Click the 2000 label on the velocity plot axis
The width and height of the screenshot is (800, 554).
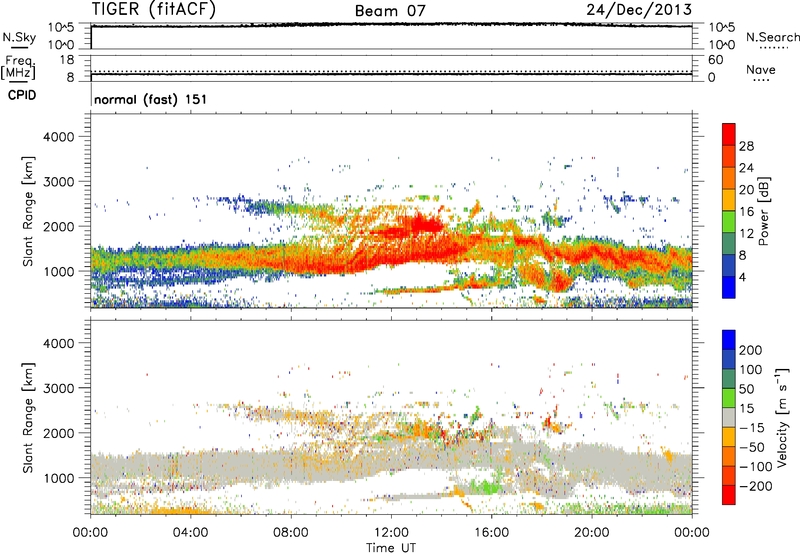[59, 433]
